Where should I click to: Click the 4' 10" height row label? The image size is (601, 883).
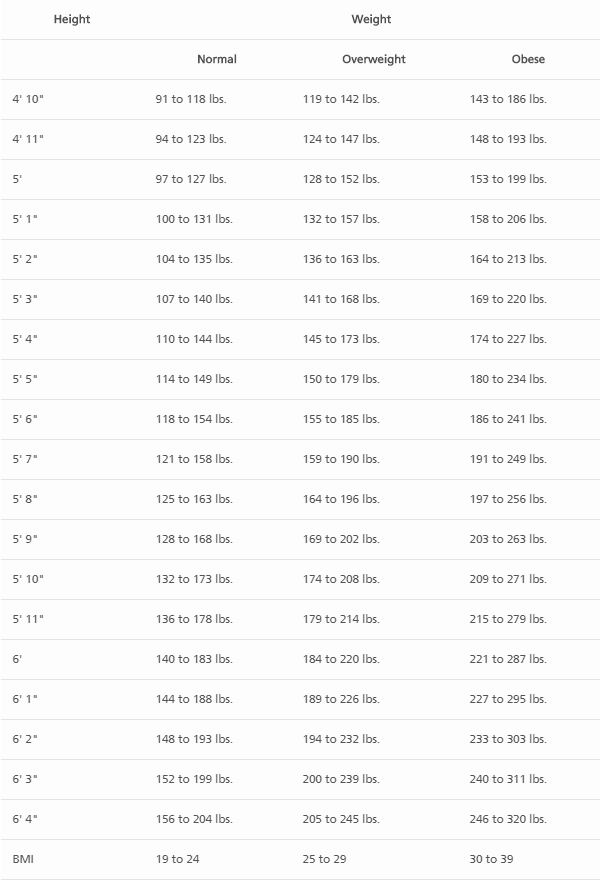point(28,99)
